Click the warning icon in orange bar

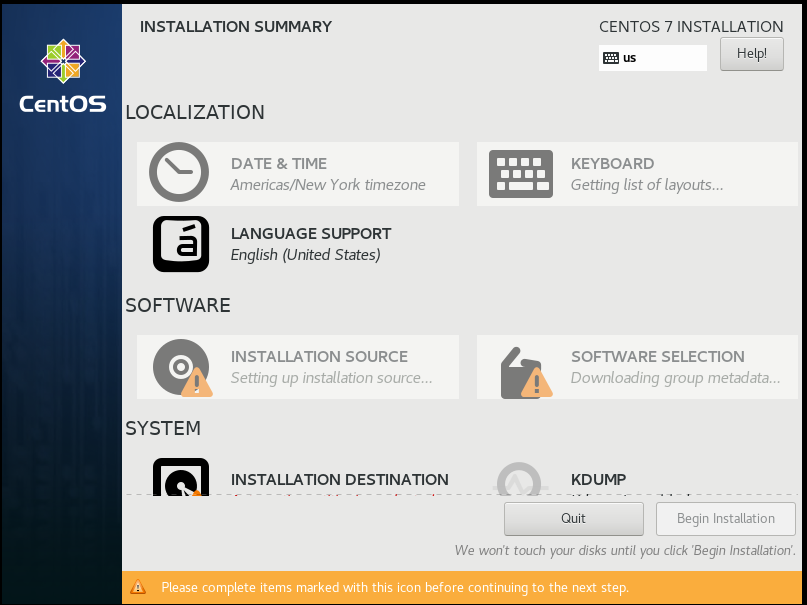pos(137,587)
